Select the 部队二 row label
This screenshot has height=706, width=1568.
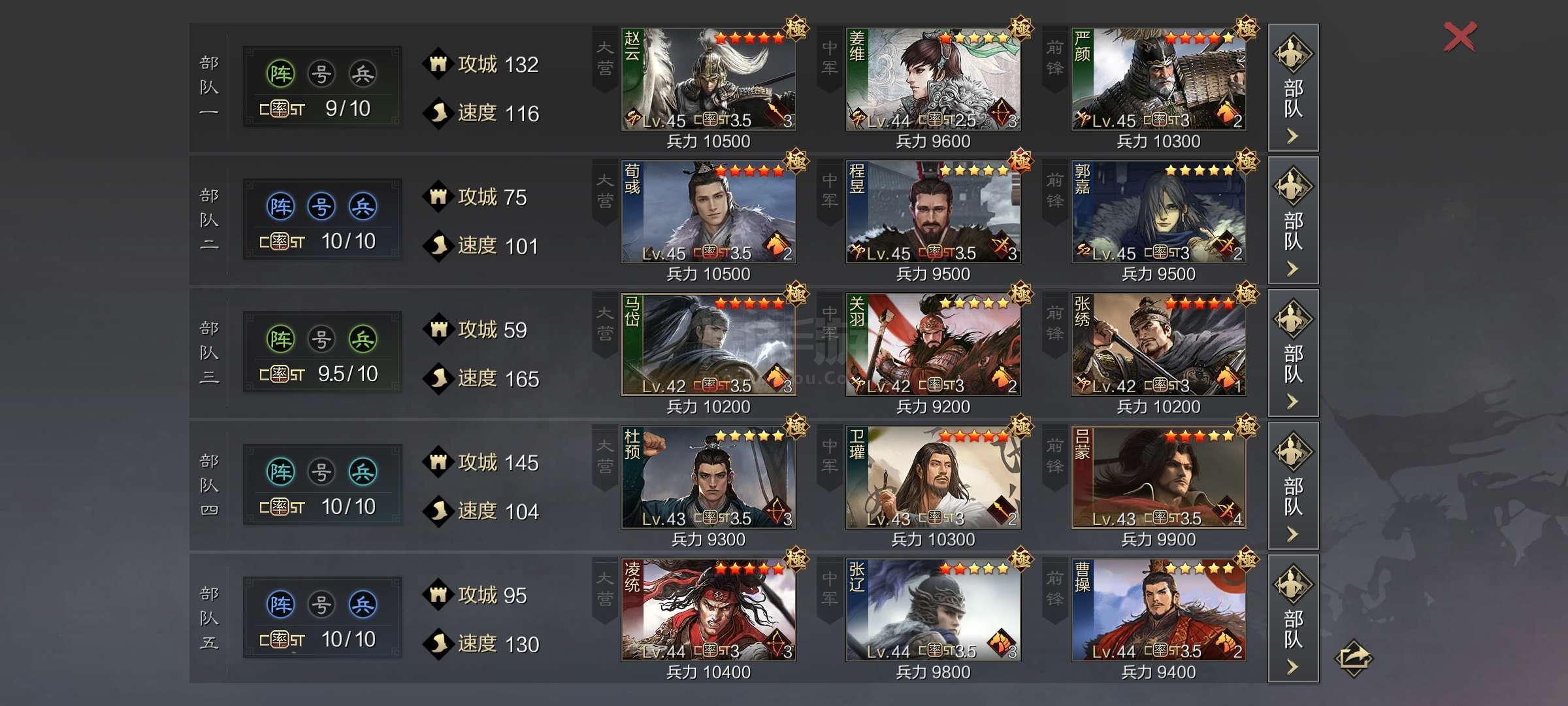(209, 220)
